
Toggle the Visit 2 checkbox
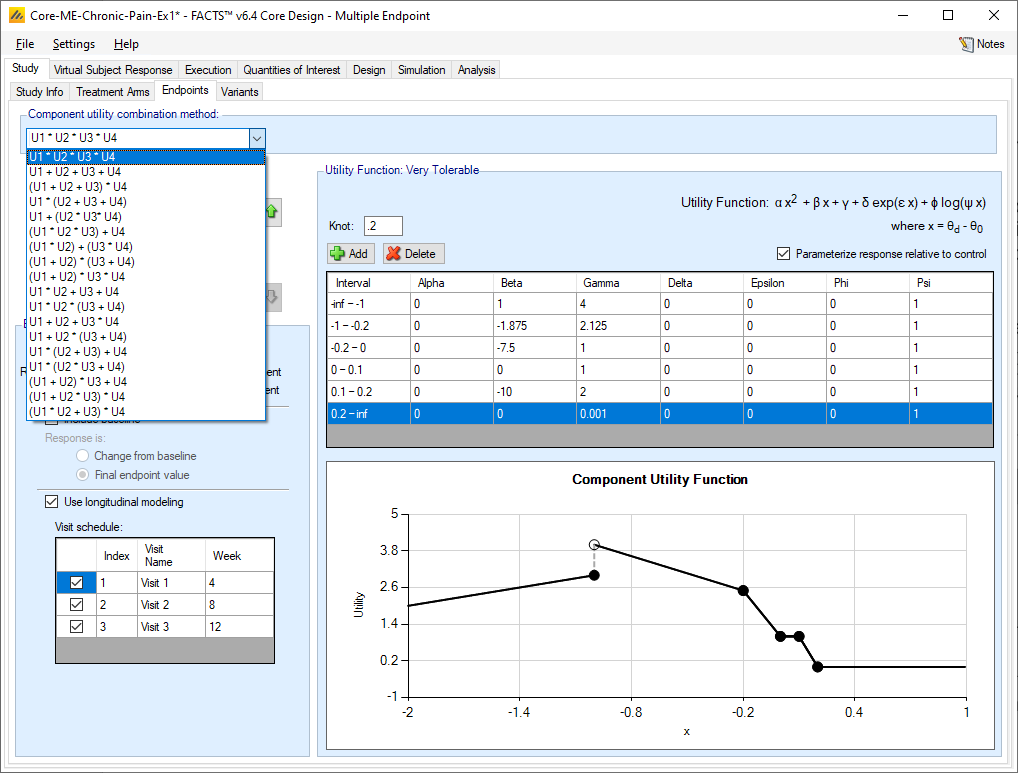[x=76, y=605]
